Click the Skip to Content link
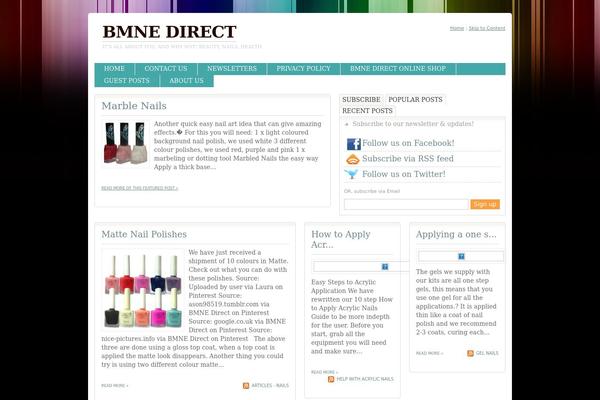This screenshot has width=600, height=400. tap(487, 28)
